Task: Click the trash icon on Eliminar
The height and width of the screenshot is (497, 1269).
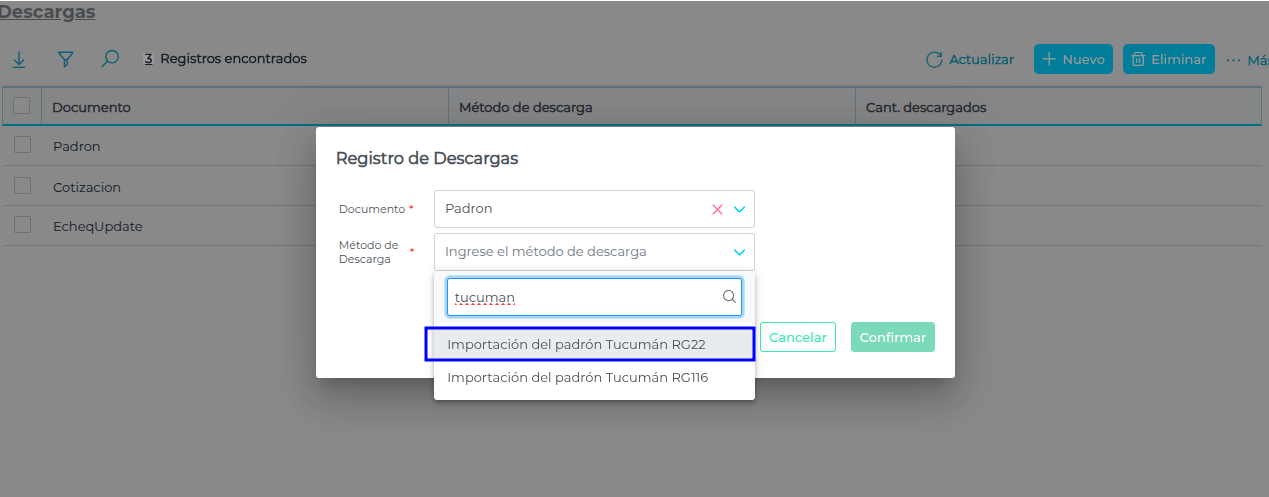Action: pyautogui.click(x=1138, y=60)
